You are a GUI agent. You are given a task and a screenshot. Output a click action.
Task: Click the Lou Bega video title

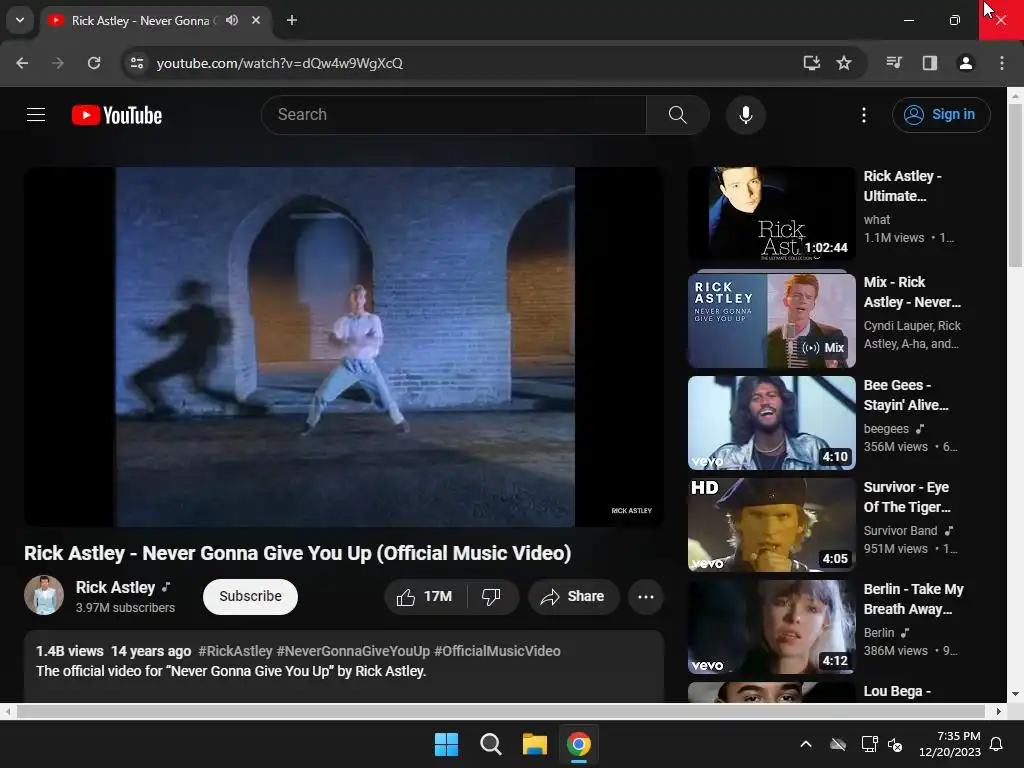(x=897, y=691)
